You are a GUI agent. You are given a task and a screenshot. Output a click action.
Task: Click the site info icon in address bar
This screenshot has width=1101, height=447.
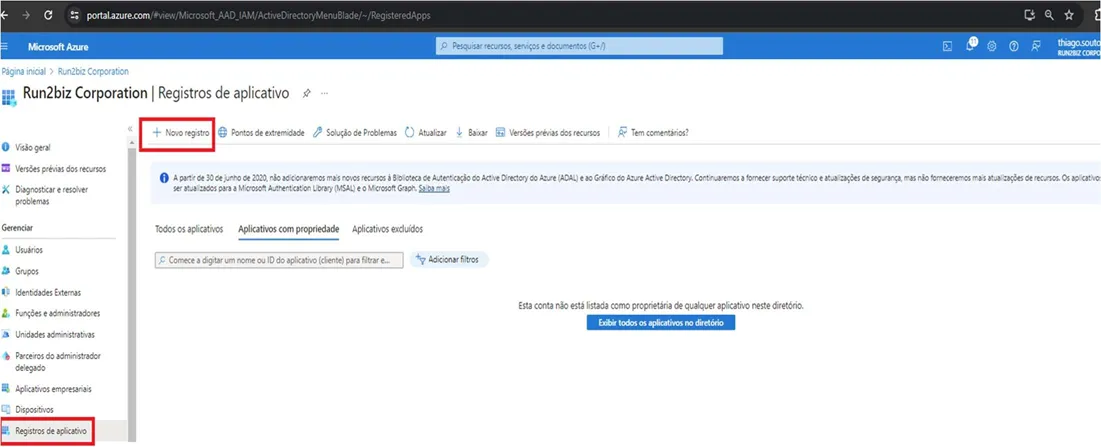[75, 15]
